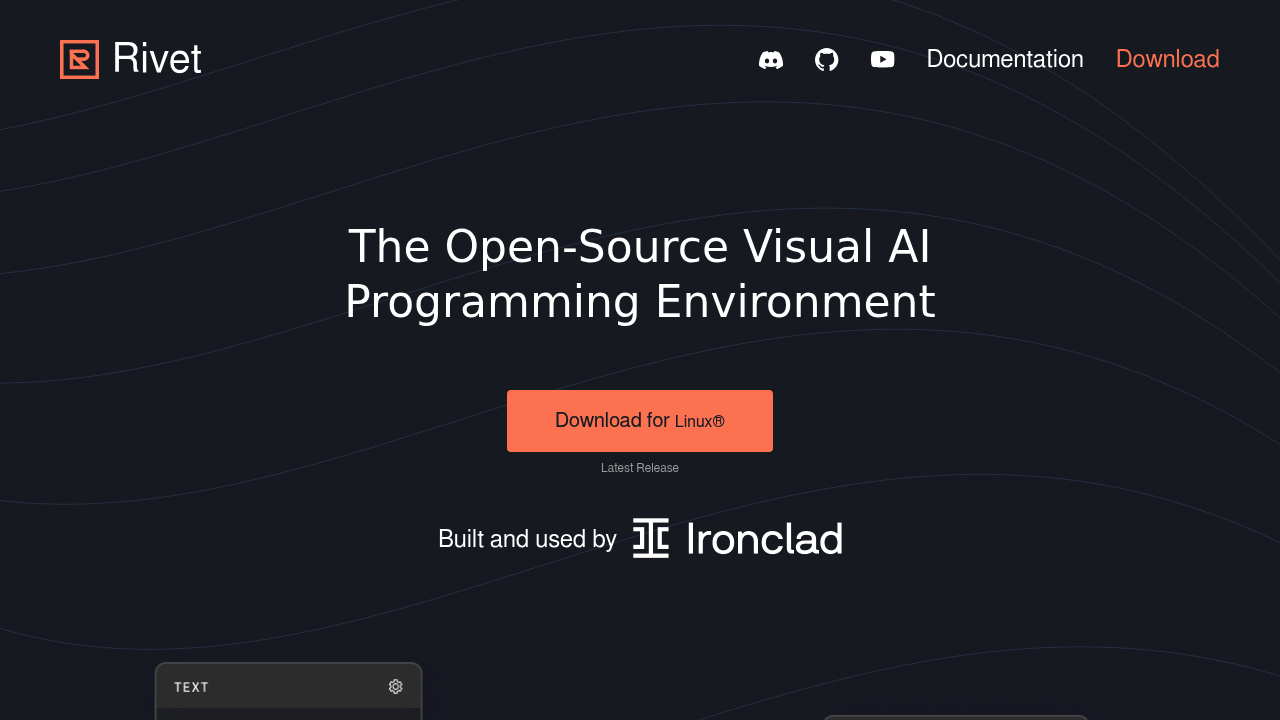Follow the Latest Release link
This screenshot has width=1280, height=720.
(x=640, y=468)
